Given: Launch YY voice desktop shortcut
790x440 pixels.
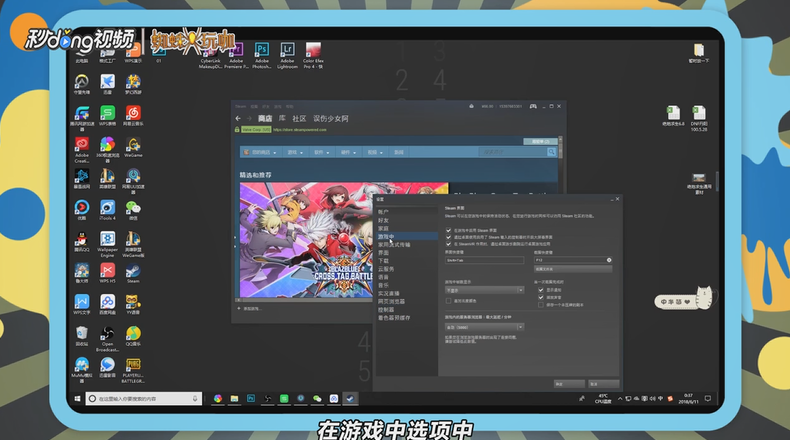Looking at the screenshot, I should pyautogui.click(x=133, y=304).
